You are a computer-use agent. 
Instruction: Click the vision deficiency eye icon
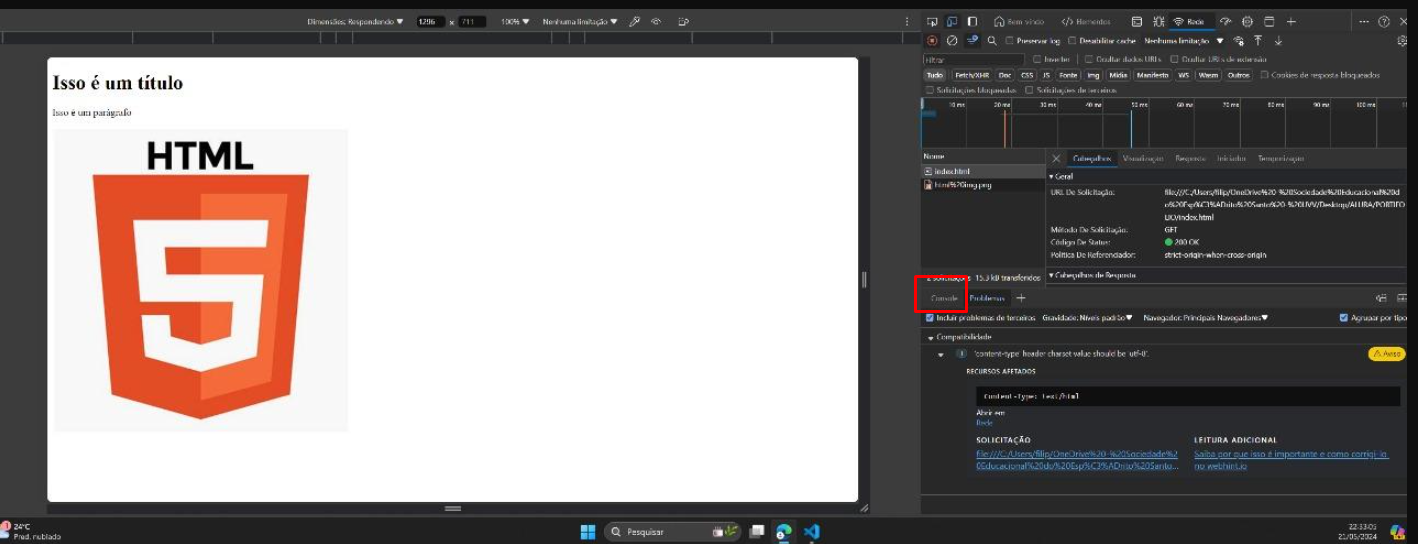[656, 21]
